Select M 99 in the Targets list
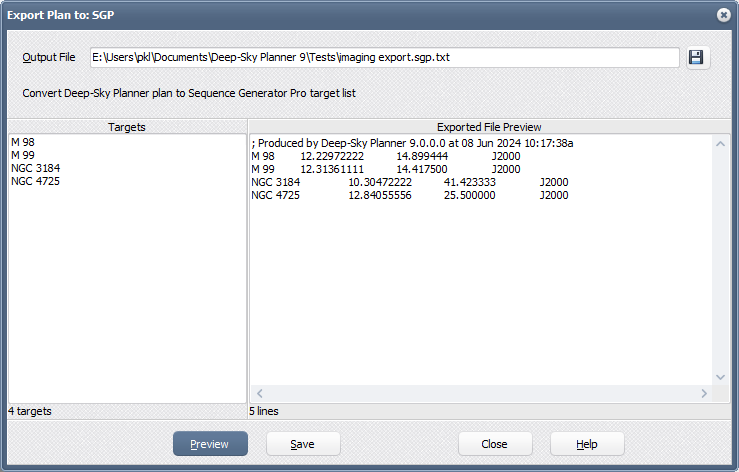The height and width of the screenshot is (472, 739). click(x=23, y=156)
